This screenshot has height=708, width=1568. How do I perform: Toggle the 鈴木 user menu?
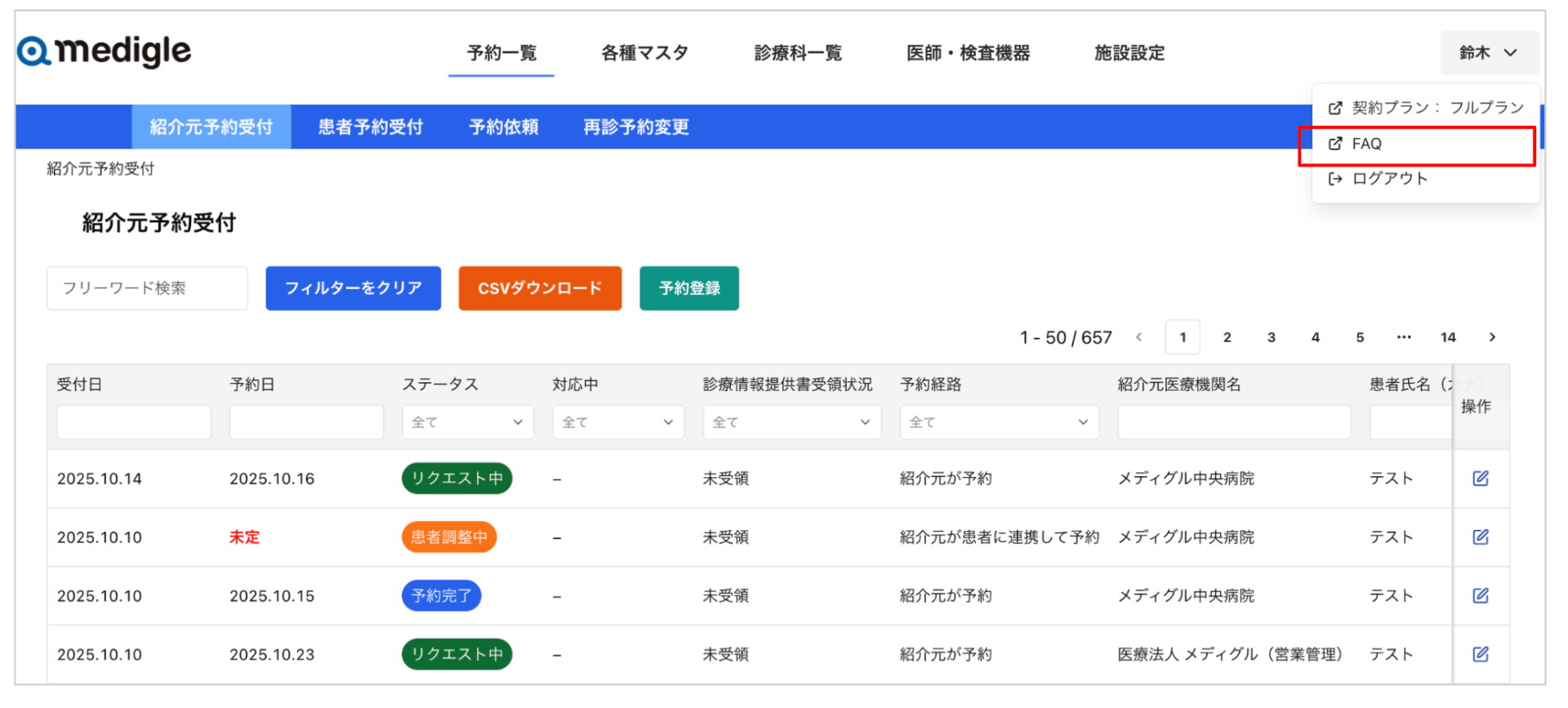click(1489, 53)
